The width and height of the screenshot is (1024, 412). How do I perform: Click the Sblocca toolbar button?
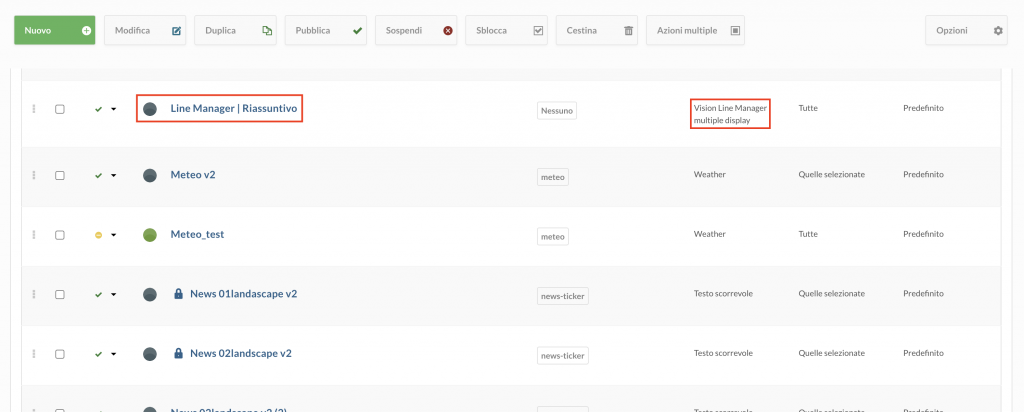[x=506, y=30]
